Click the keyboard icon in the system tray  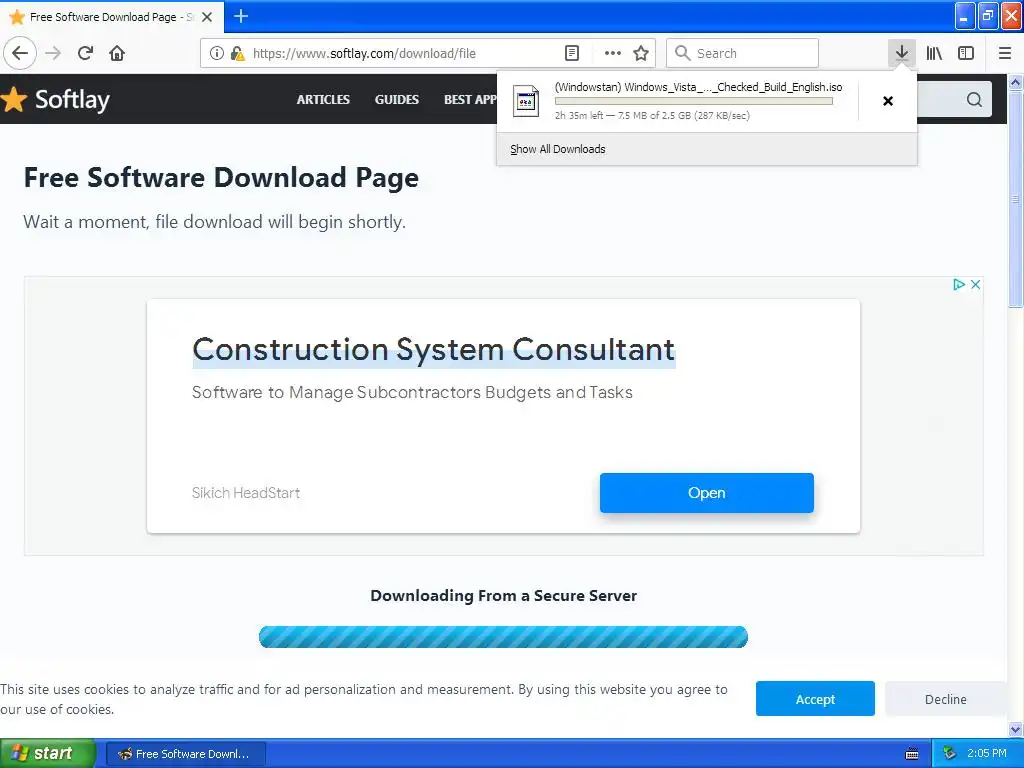click(x=912, y=754)
